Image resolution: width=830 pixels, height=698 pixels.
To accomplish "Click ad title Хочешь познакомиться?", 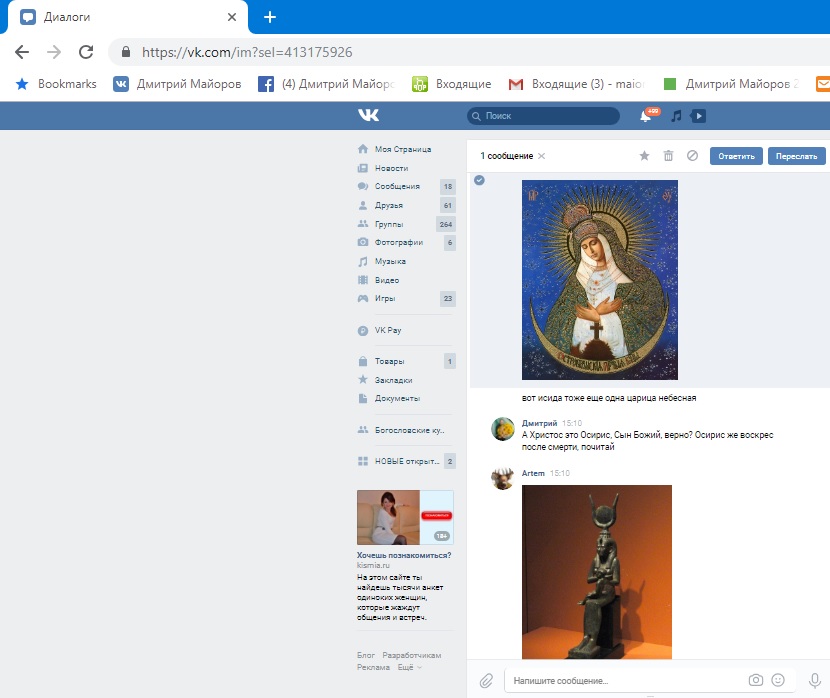I will (x=404, y=555).
